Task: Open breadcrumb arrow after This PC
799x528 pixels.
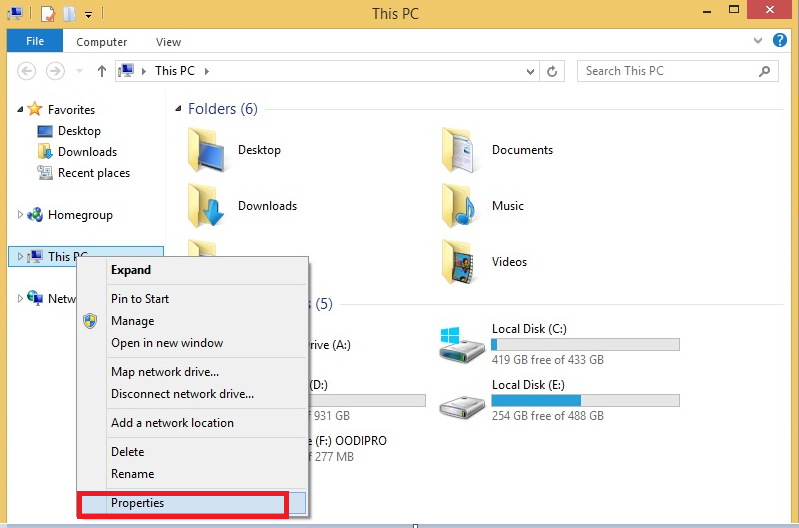Action: (x=207, y=71)
